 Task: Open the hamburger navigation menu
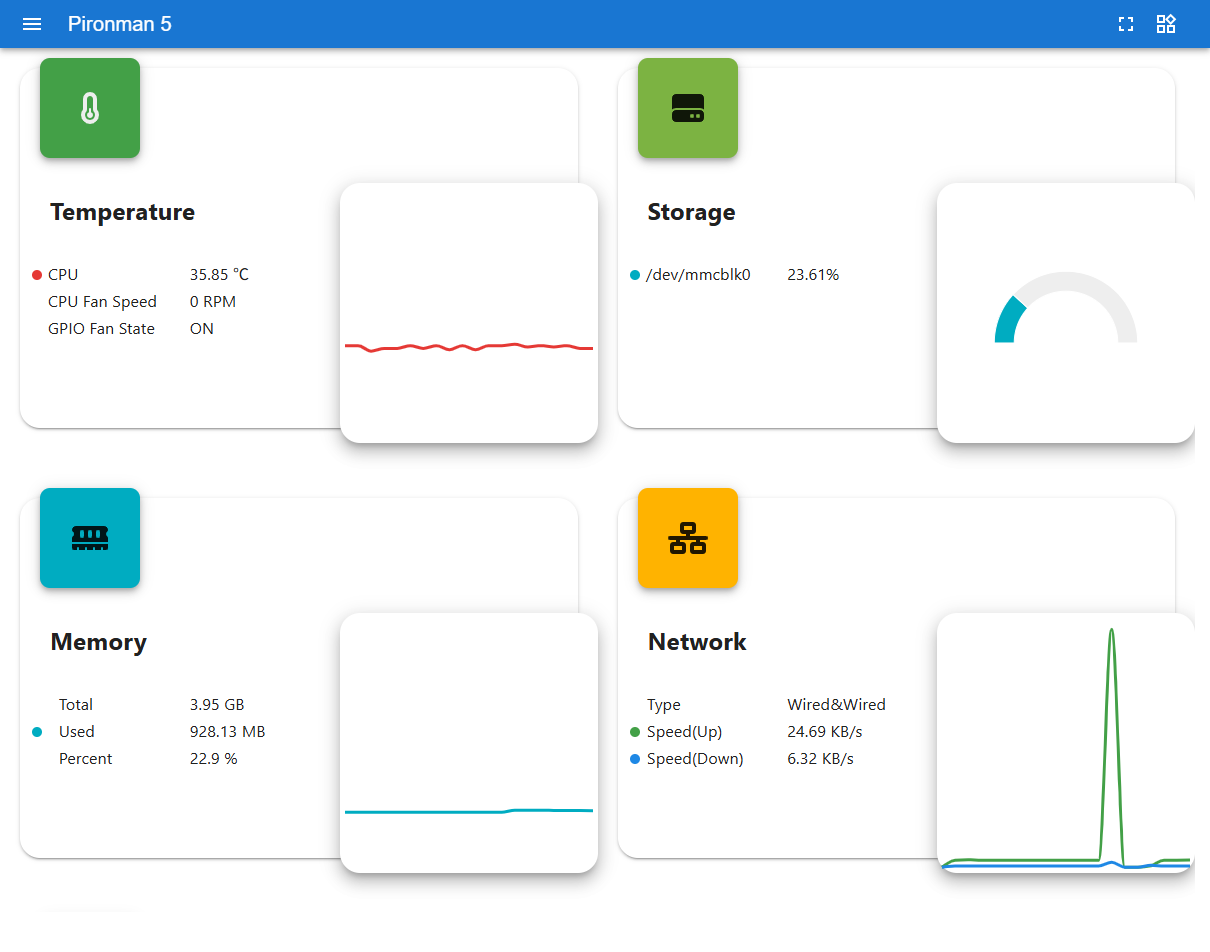(x=32, y=24)
